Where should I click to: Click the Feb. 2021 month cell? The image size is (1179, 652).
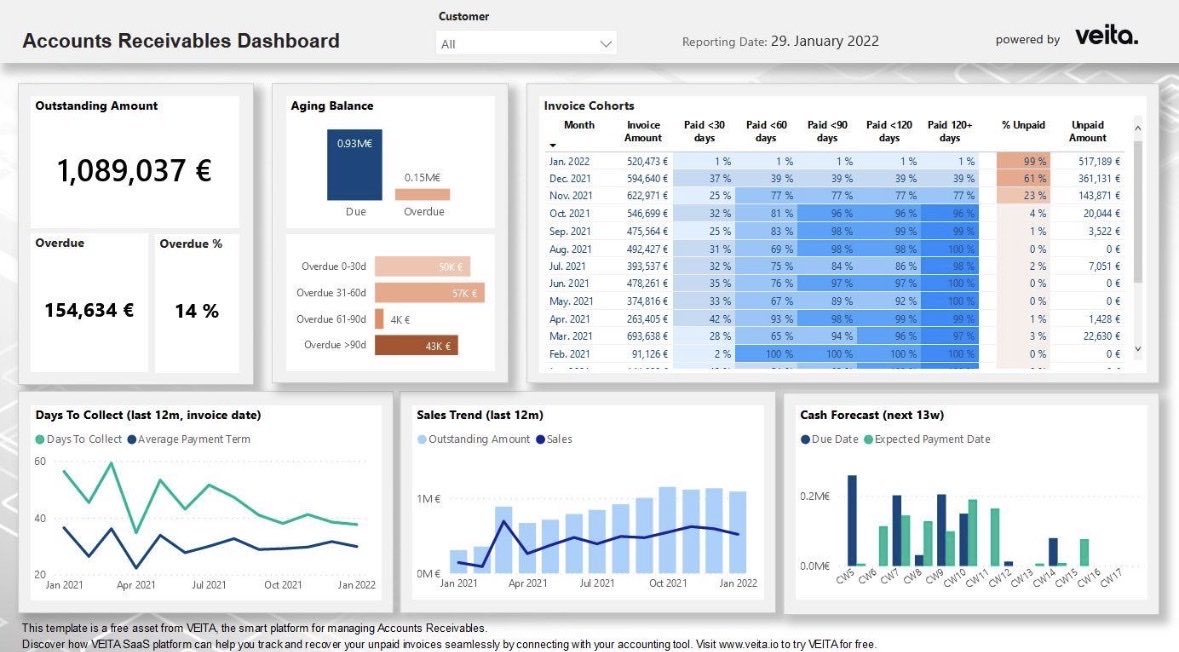(x=569, y=353)
